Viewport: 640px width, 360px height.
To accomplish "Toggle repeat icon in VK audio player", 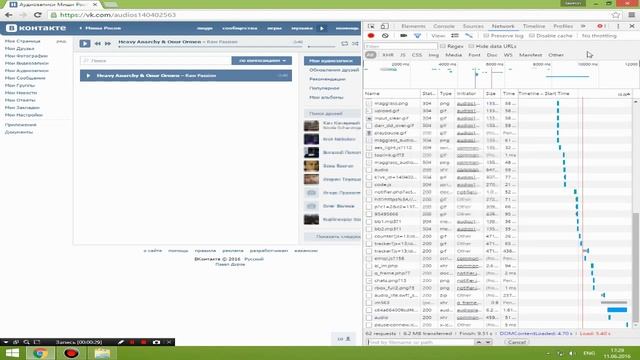I will (344, 43).
